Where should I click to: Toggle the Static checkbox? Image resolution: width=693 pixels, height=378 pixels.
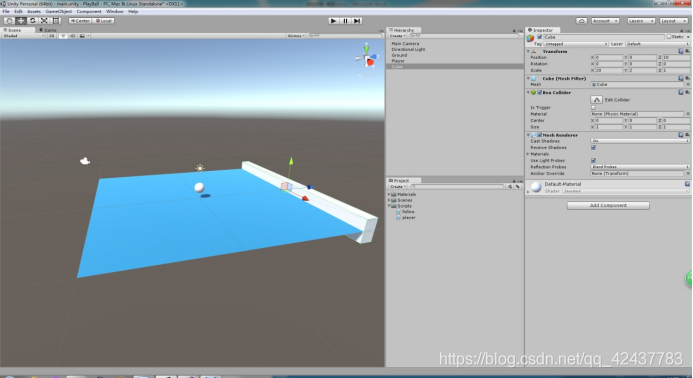669,37
